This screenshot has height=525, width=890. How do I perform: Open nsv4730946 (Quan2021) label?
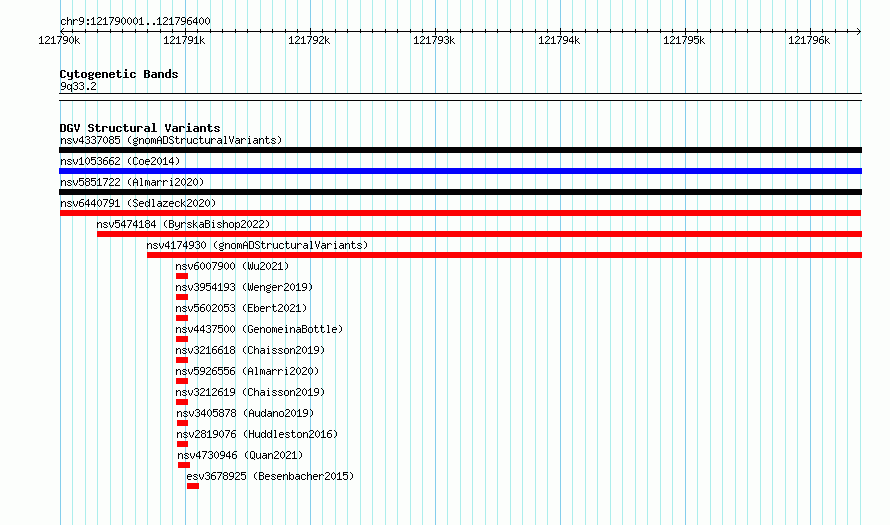tap(240, 455)
